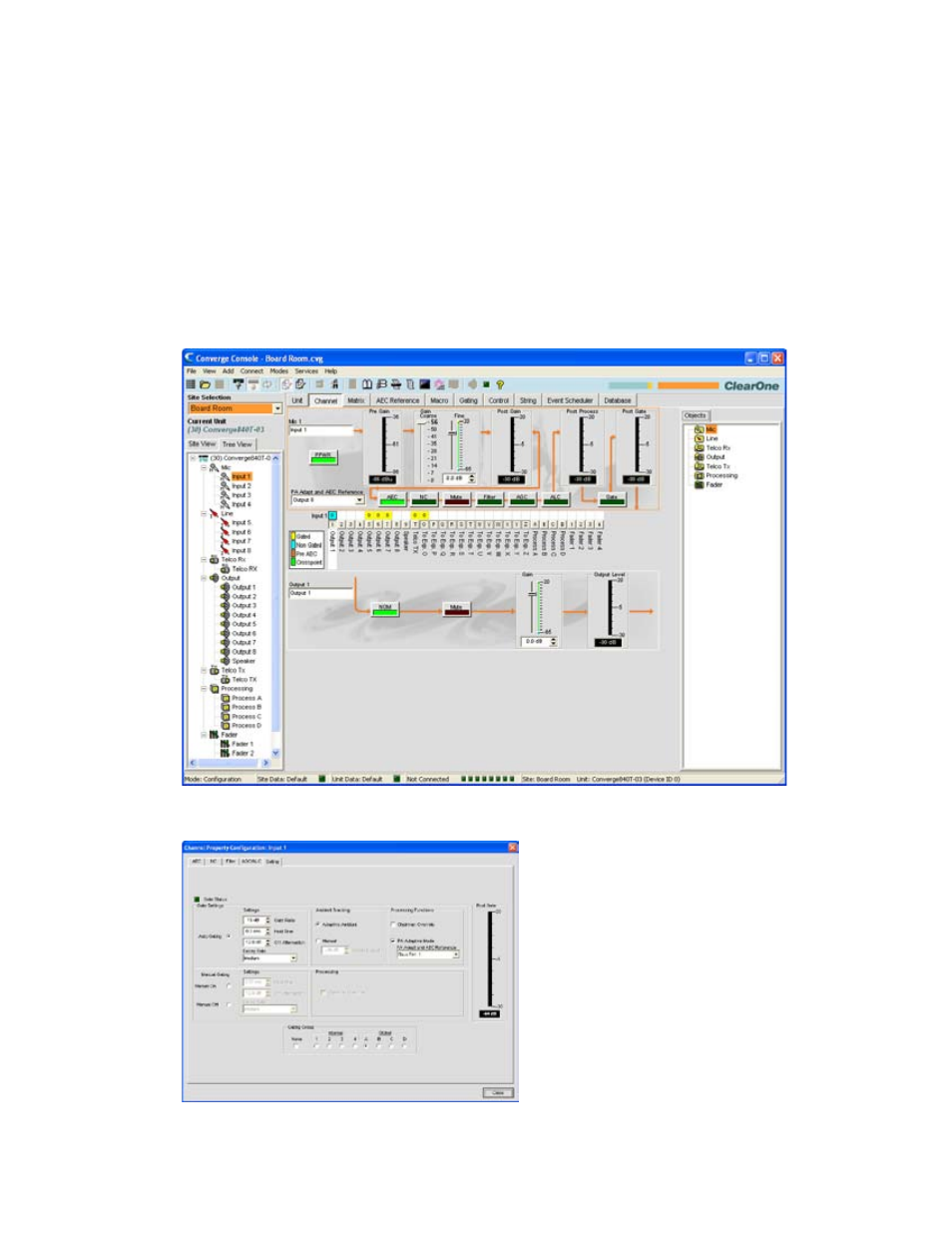Click Fader icon in Objects panel
This screenshot has height=1233, width=952.
click(700, 484)
